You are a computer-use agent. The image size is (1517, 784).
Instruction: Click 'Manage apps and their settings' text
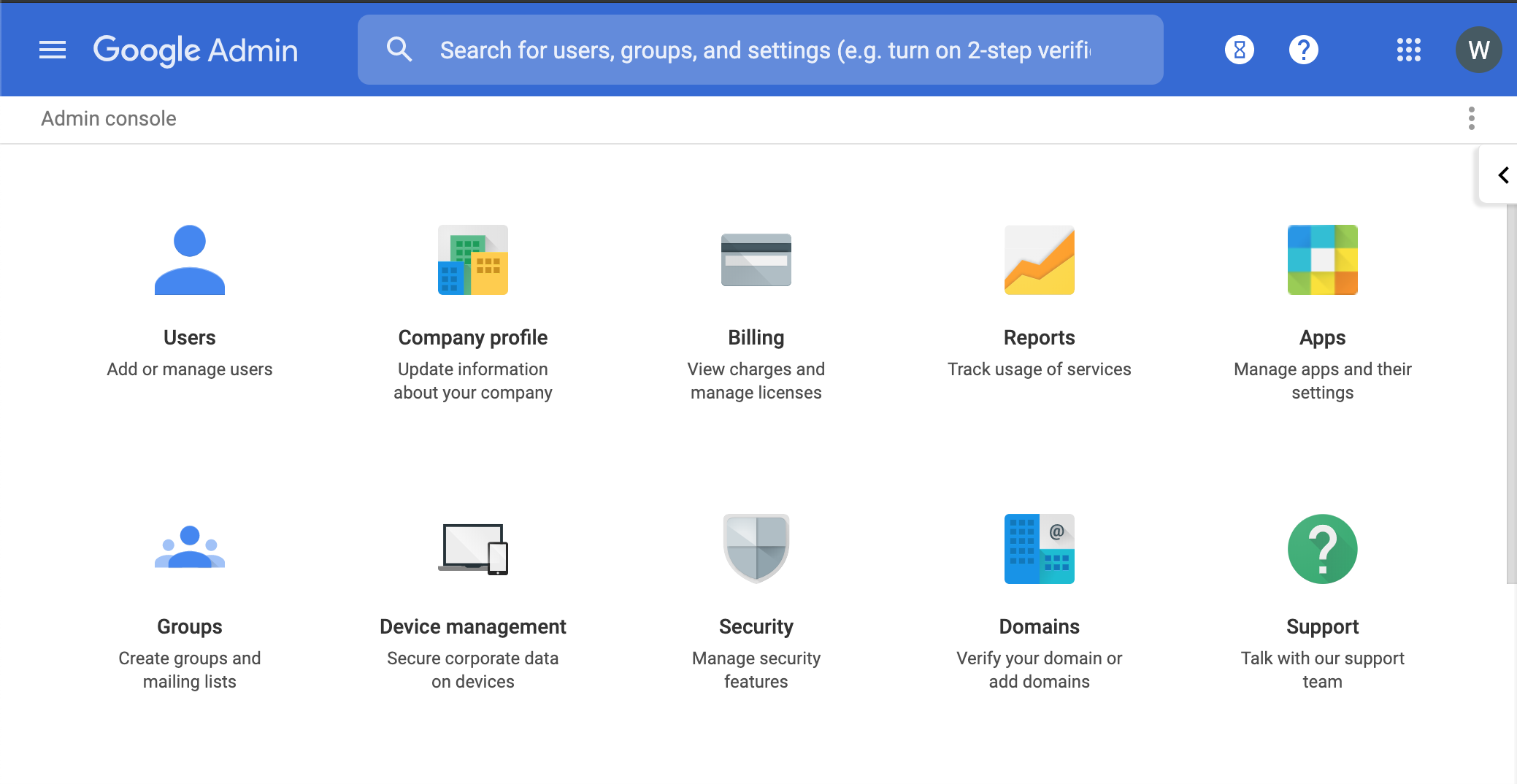point(1323,381)
